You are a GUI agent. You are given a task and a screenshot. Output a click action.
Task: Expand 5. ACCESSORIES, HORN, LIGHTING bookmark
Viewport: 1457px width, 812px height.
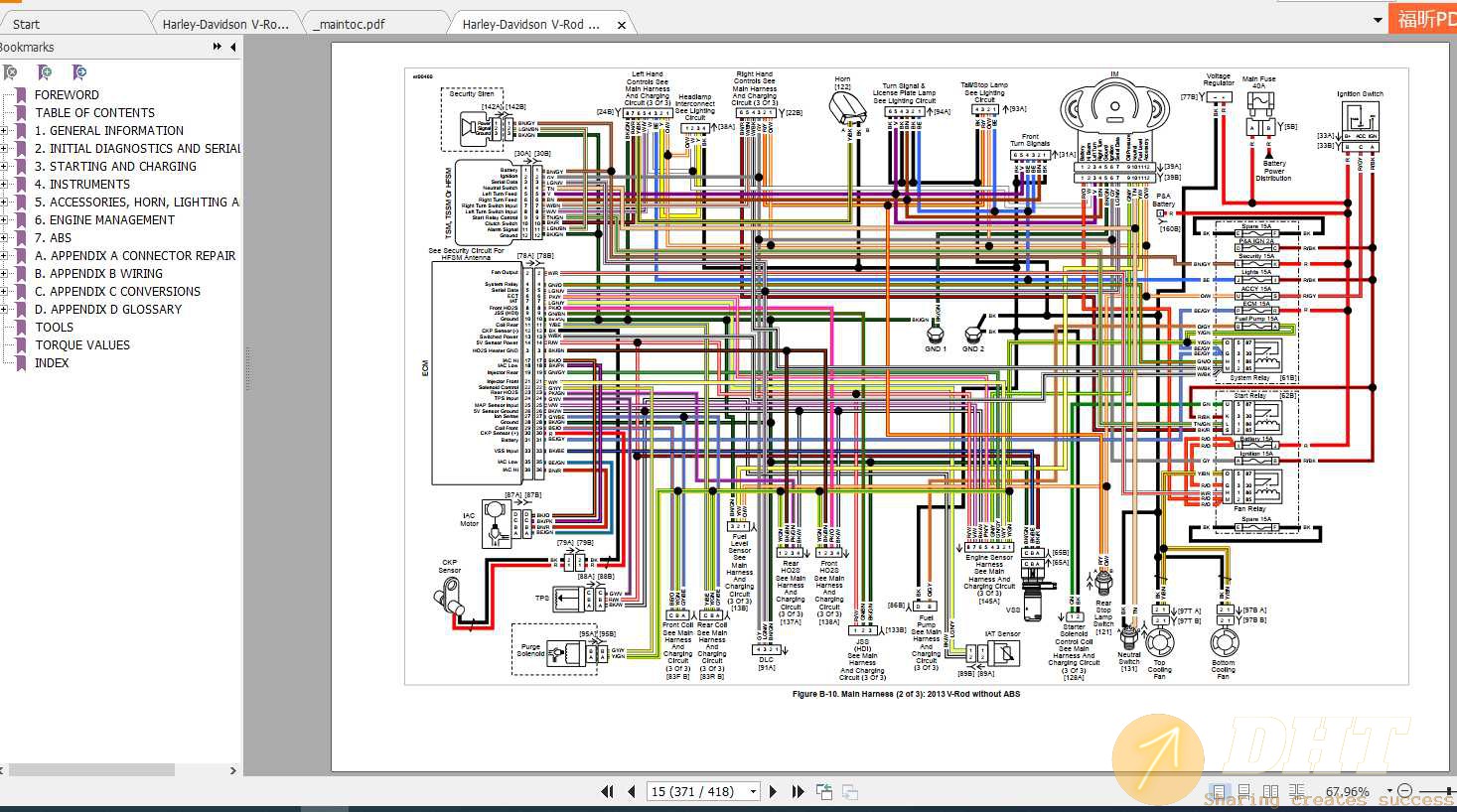pyautogui.click(x=4, y=203)
